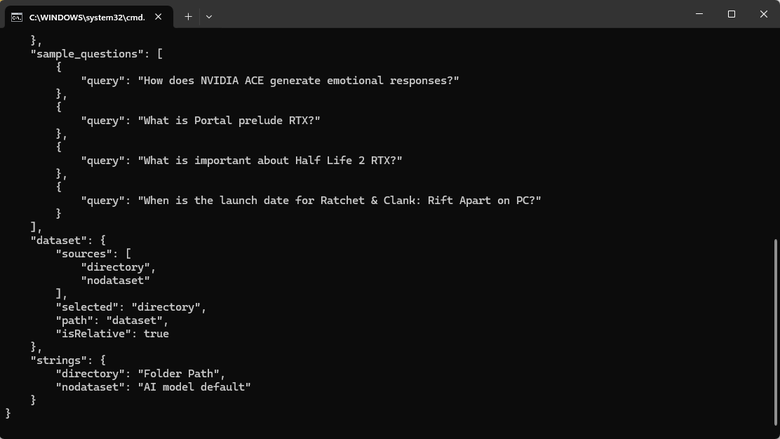780x439 pixels.
Task: Click empty title bar area
Action: coord(448,14)
